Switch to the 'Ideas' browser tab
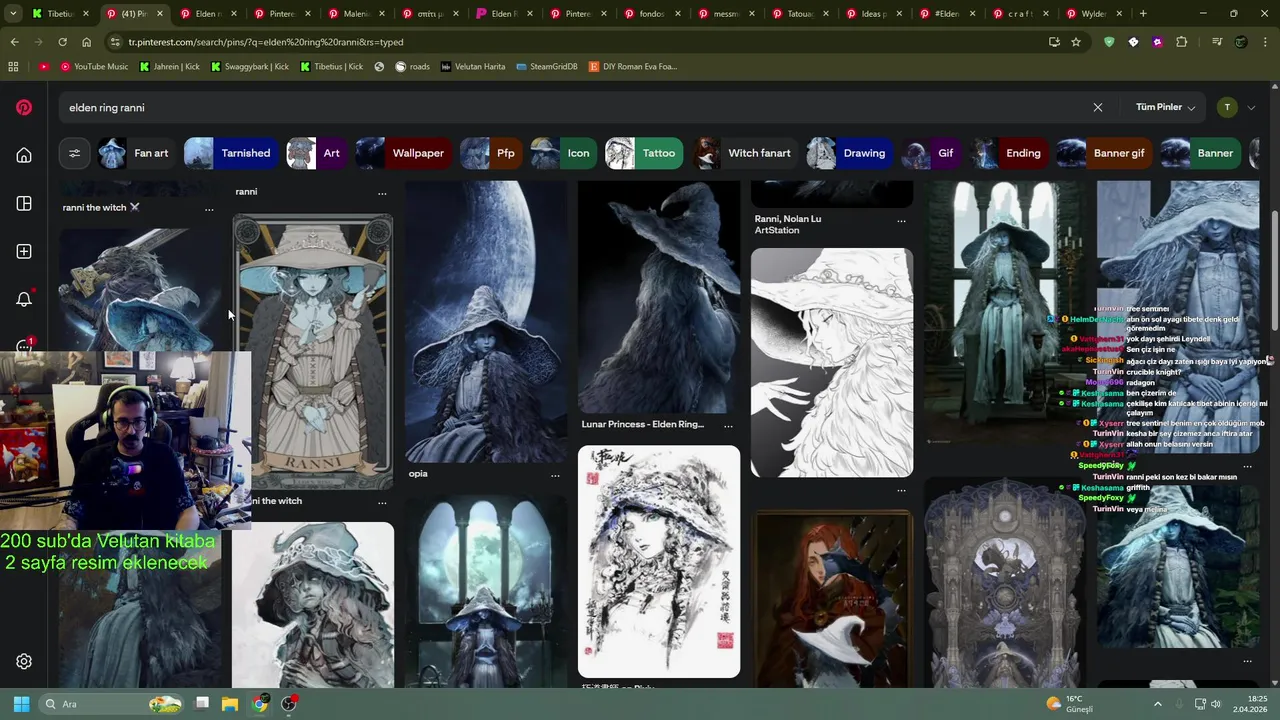The height and width of the screenshot is (720, 1280). click(x=873, y=14)
